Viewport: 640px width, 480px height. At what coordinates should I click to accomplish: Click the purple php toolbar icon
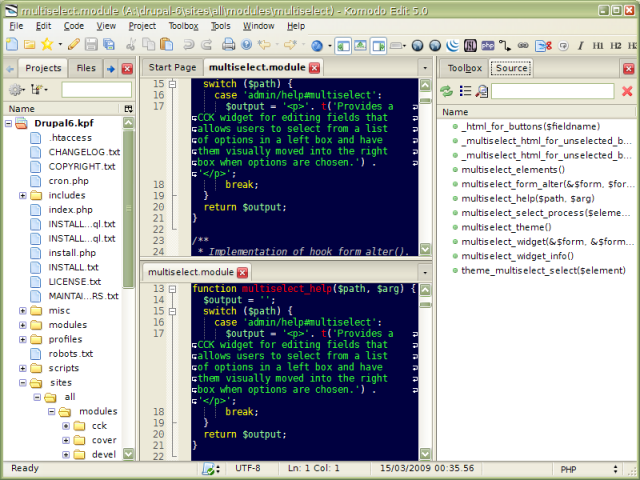point(488,45)
